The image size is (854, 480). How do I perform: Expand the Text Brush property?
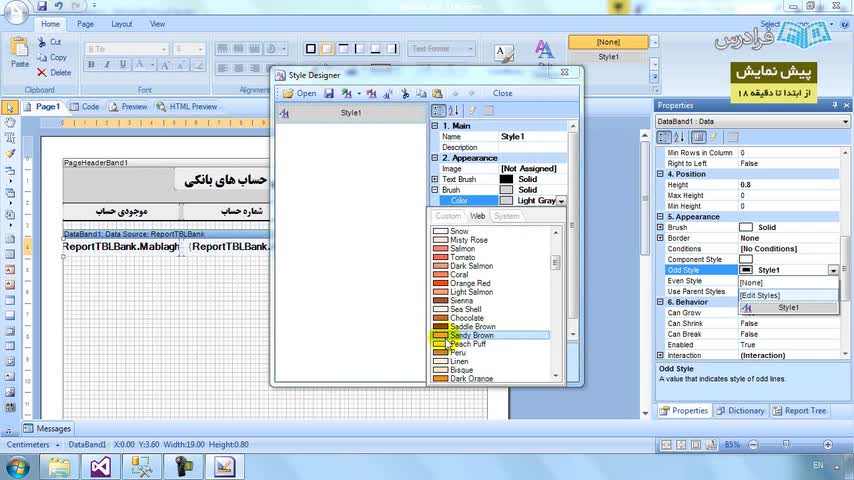[x=435, y=179]
